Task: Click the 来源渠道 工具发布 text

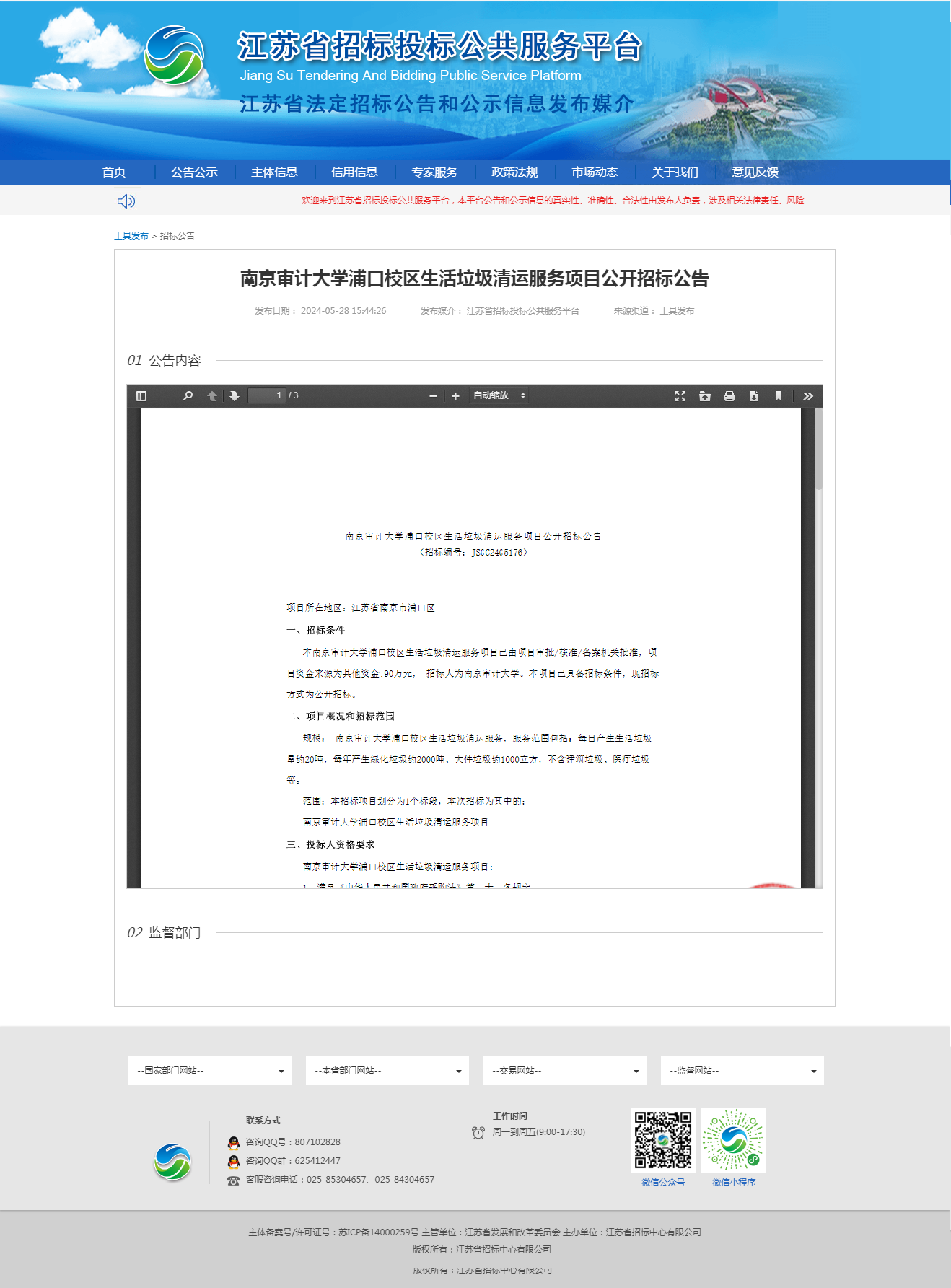Action: click(654, 311)
